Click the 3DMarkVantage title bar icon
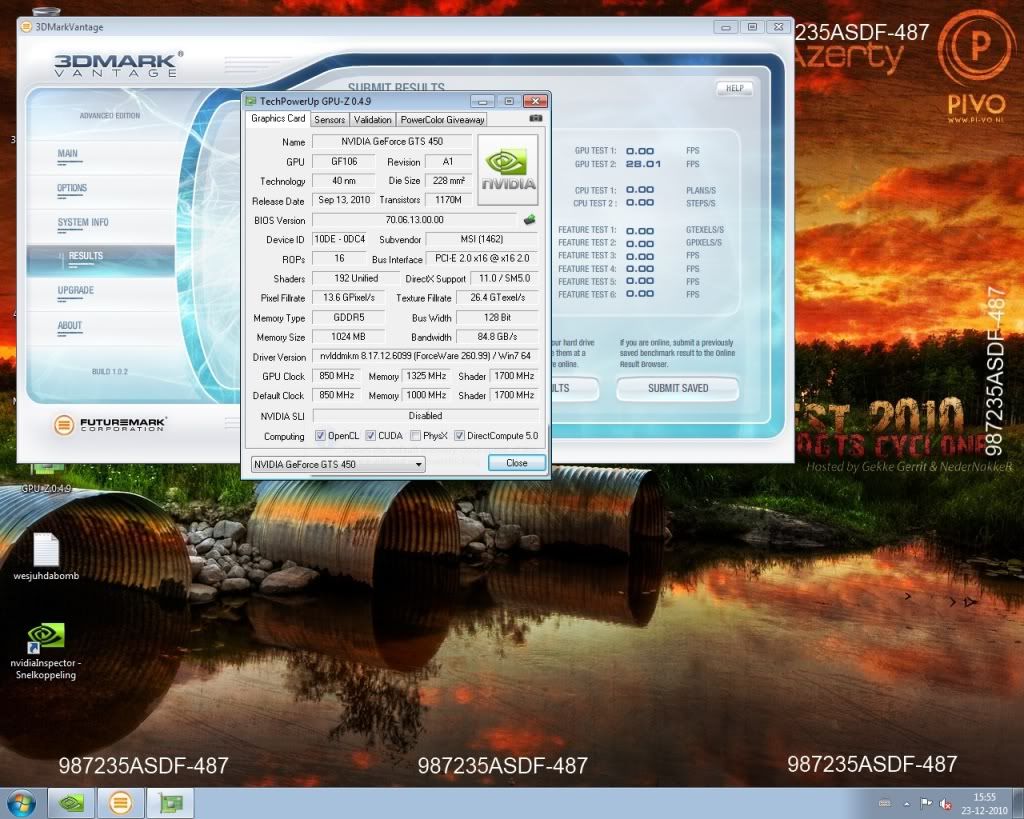Screen dimensions: 1024x819 click(x=27, y=27)
